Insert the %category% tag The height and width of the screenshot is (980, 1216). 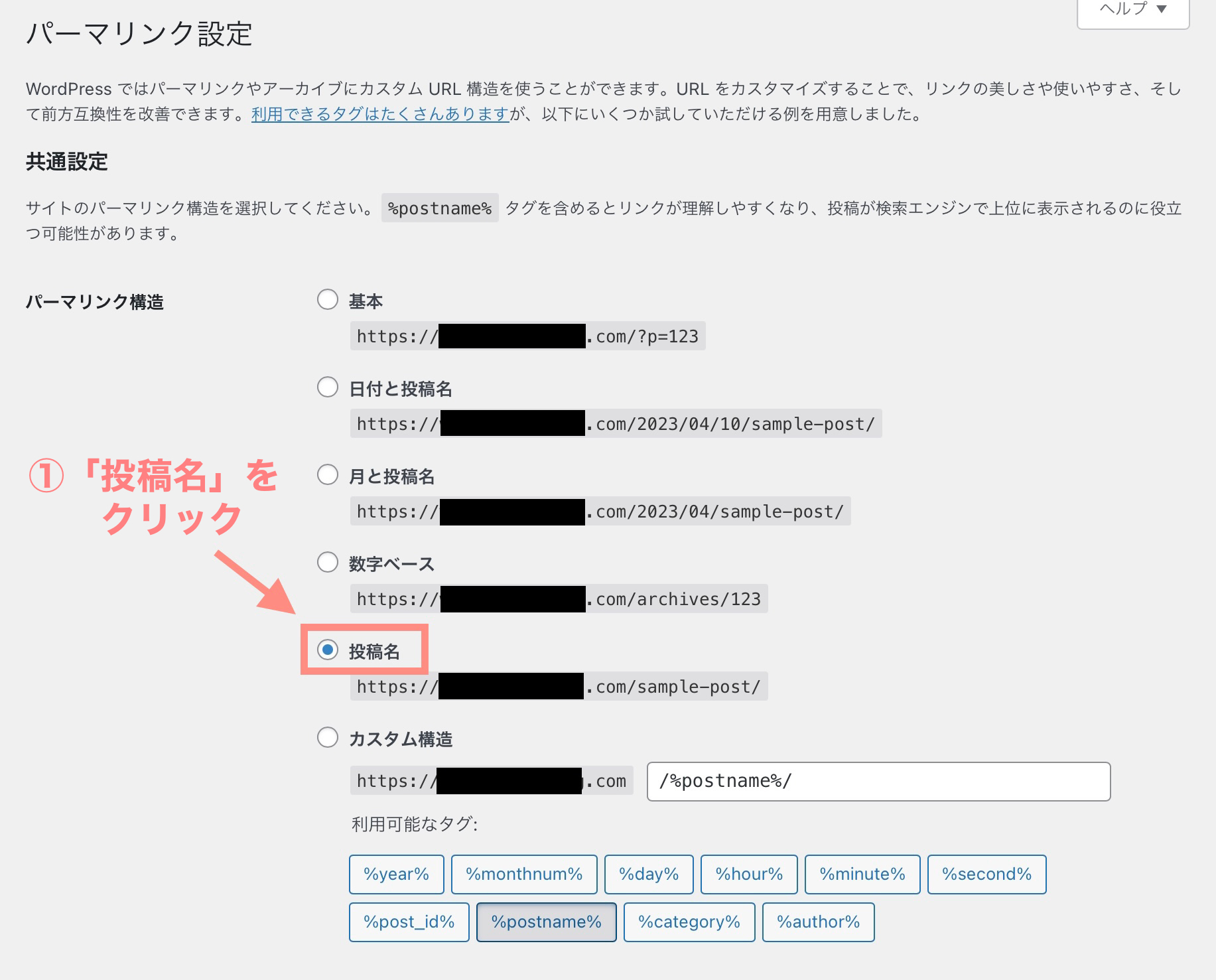point(689,922)
